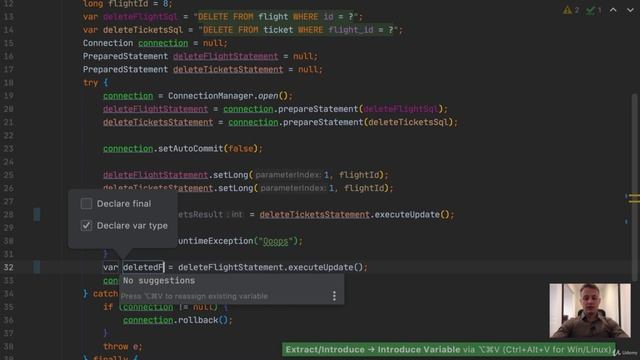
Task: Click 'prepareStatement' call on line 21
Action: (x=323, y=122)
